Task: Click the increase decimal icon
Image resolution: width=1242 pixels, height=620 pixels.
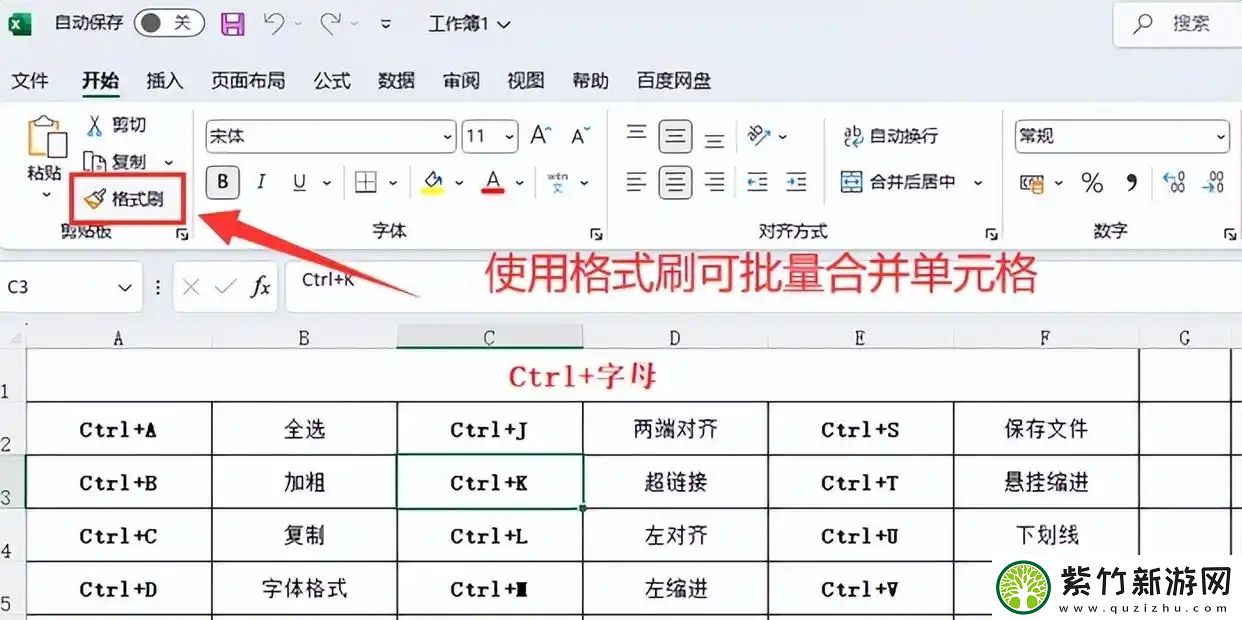Action: 1174,183
